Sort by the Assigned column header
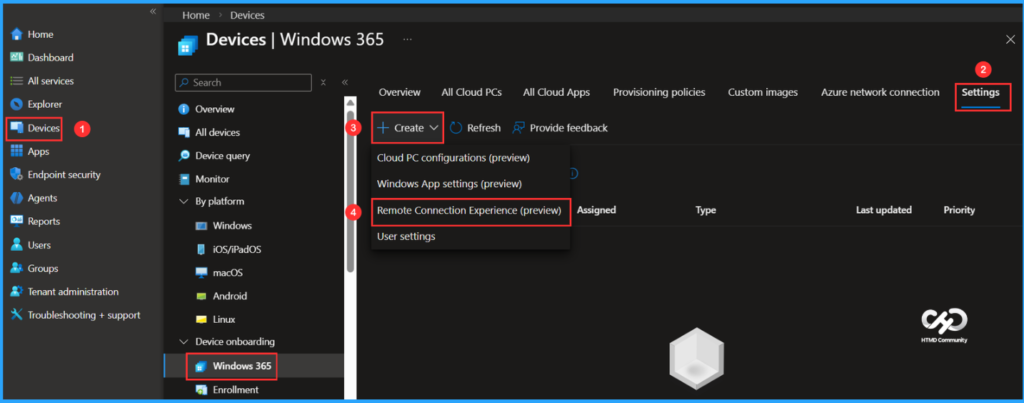 [x=596, y=210]
